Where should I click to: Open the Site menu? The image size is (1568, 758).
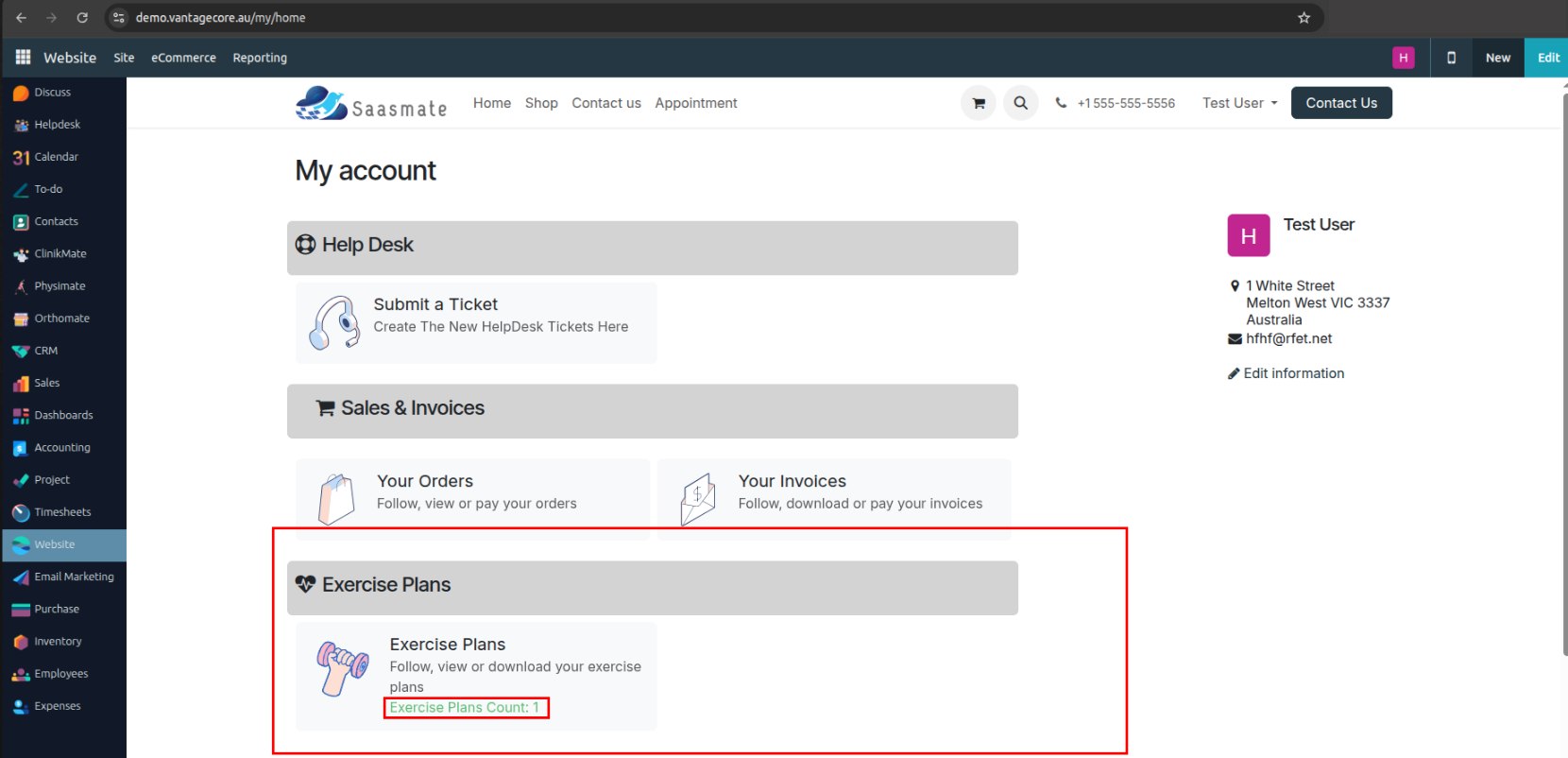124,58
